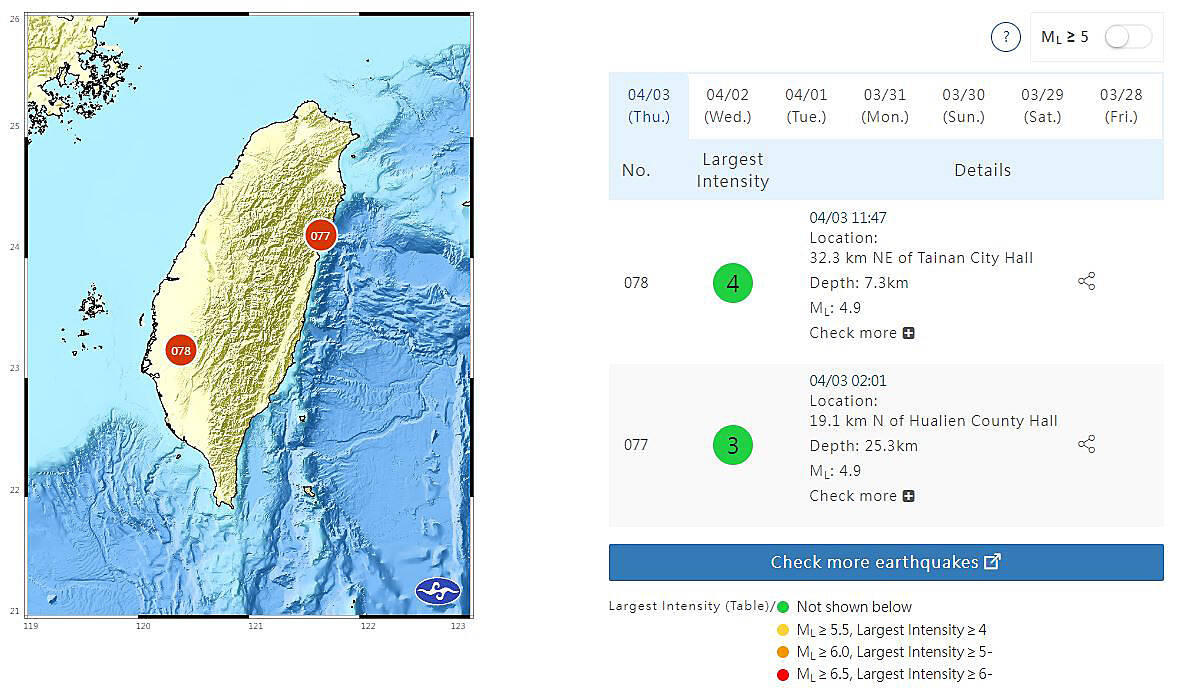
Task: Expand Check more for earthquake 077
Action: tap(861, 496)
